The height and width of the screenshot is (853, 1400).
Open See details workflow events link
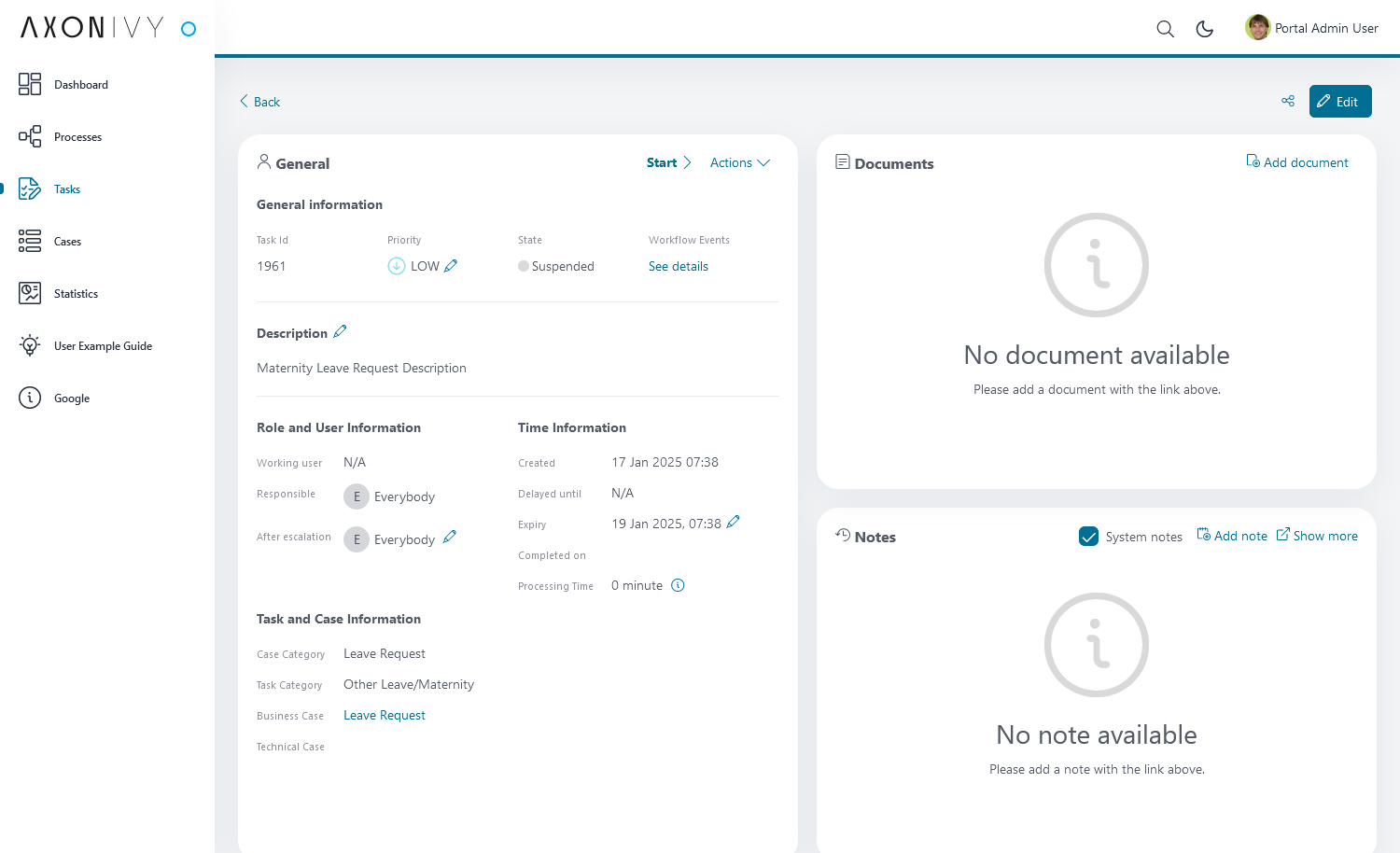click(x=678, y=267)
